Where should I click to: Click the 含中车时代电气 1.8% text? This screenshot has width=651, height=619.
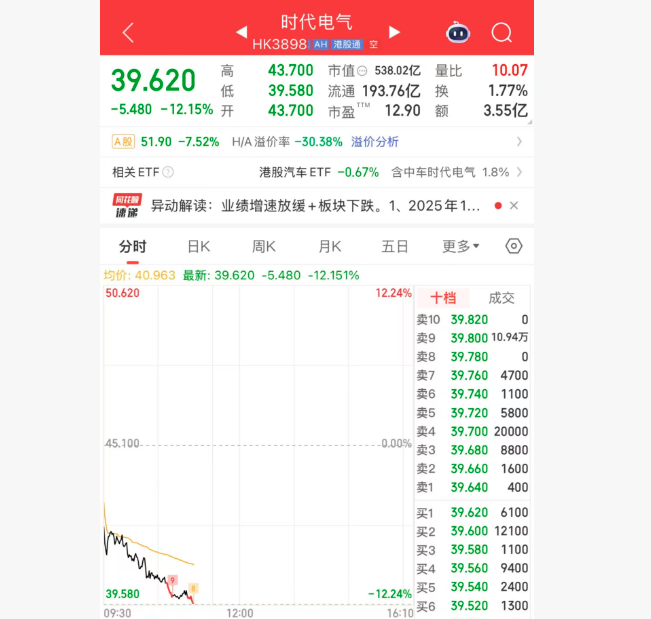(x=450, y=172)
